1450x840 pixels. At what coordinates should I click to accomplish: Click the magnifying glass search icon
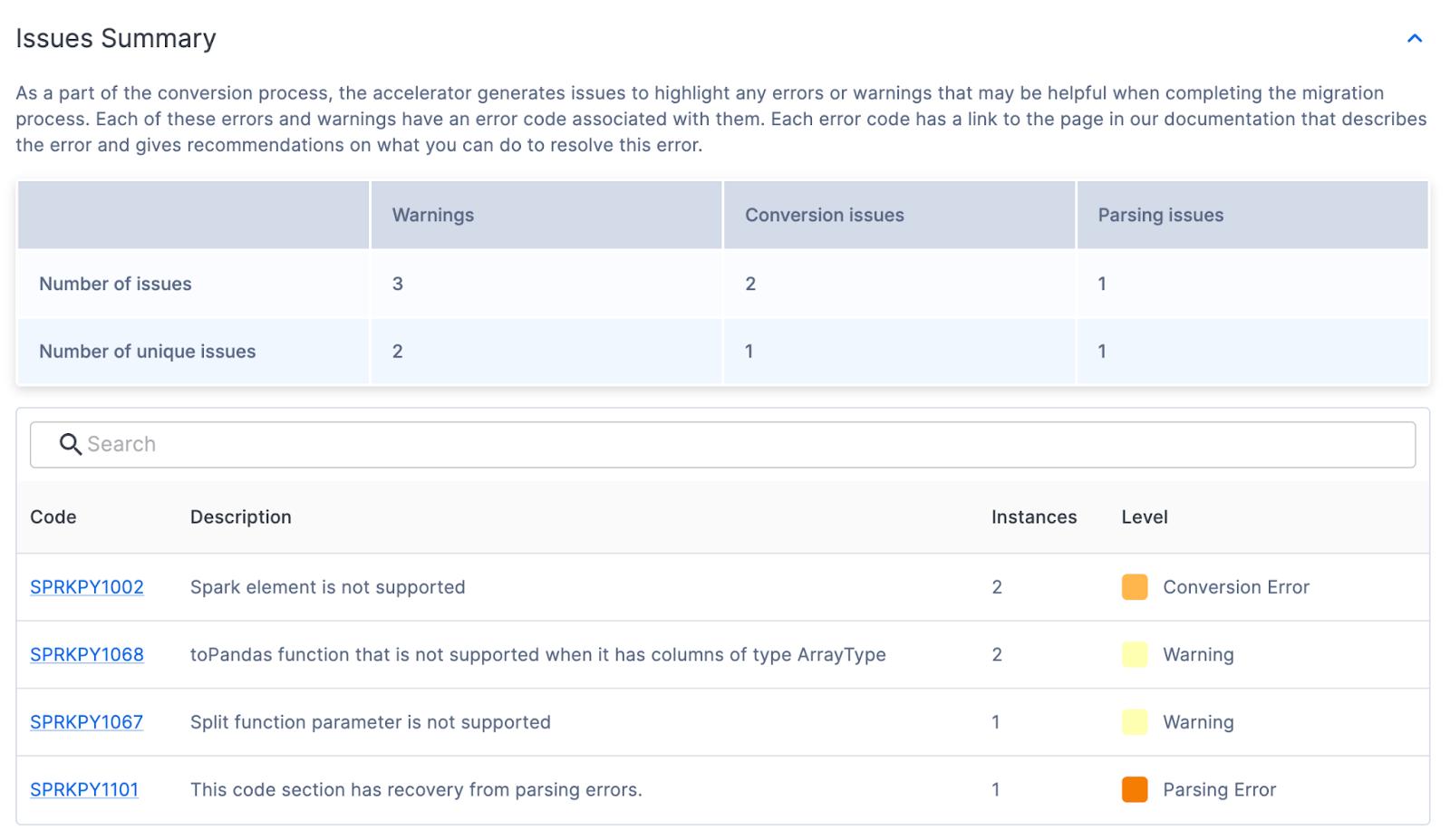pos(70,444)
